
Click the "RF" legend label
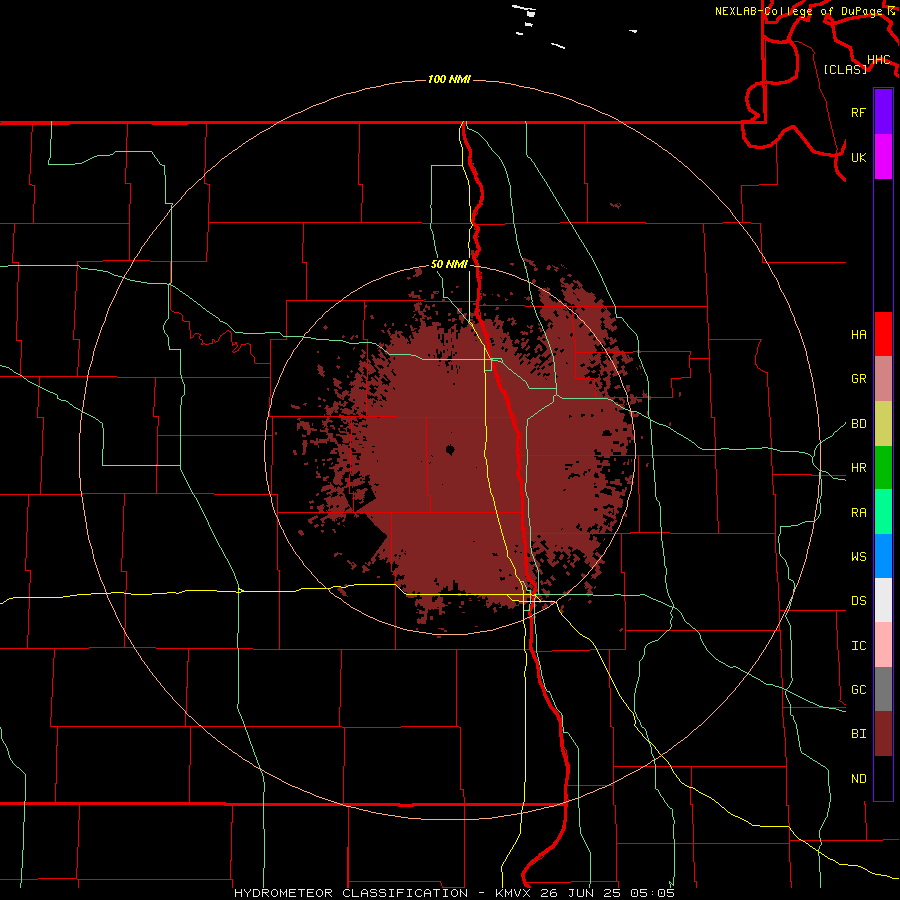pos(858,113)
